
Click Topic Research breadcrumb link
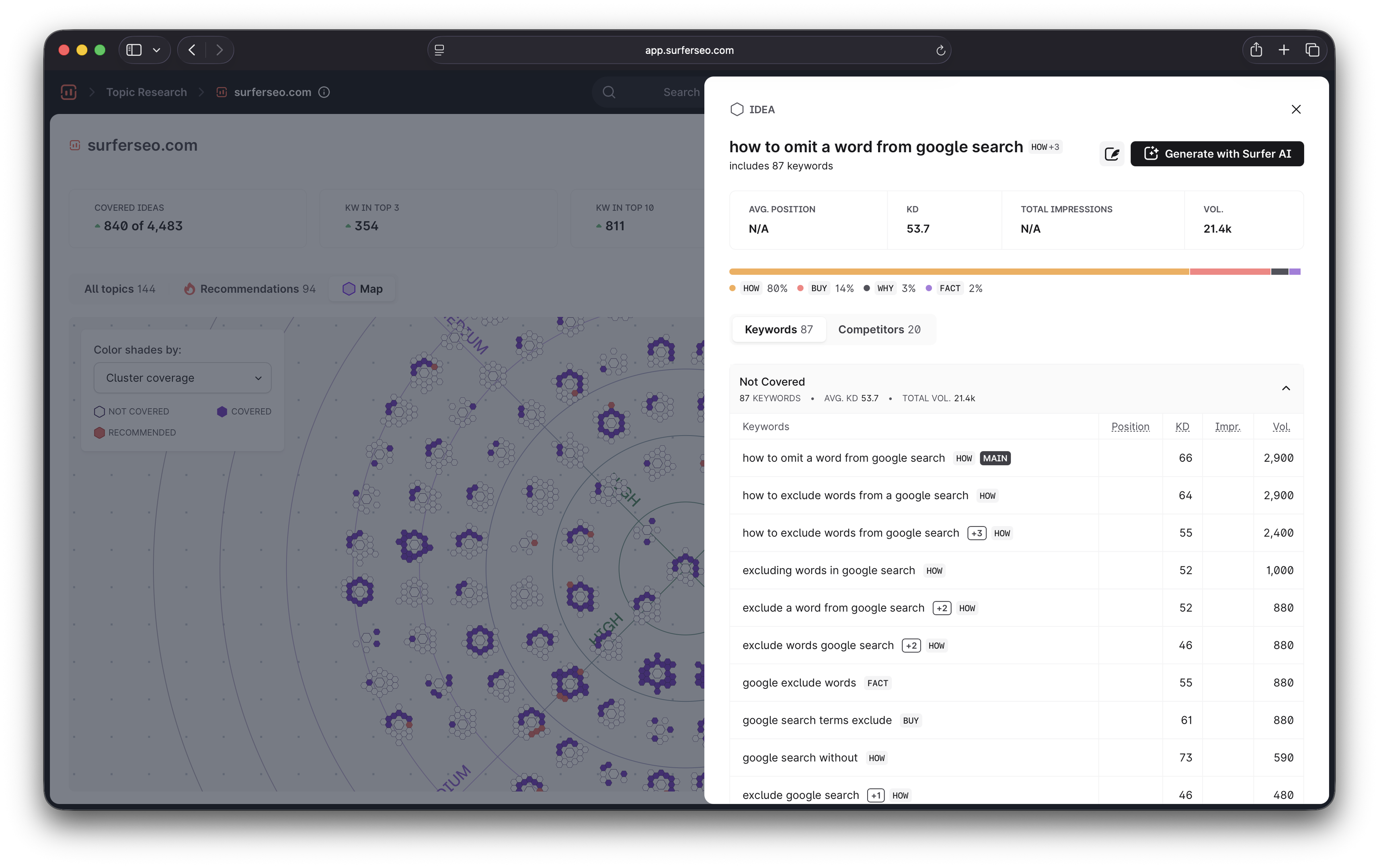point(146,92)
